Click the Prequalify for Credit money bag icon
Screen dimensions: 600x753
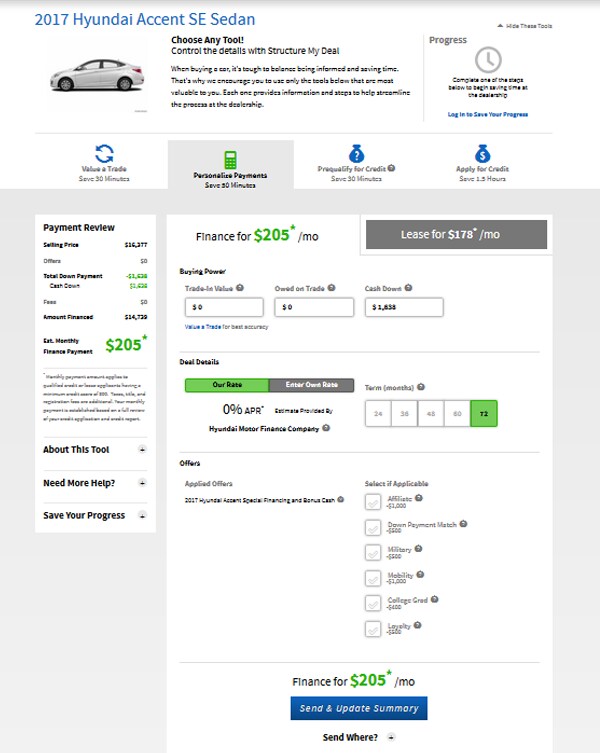[356, 154]
